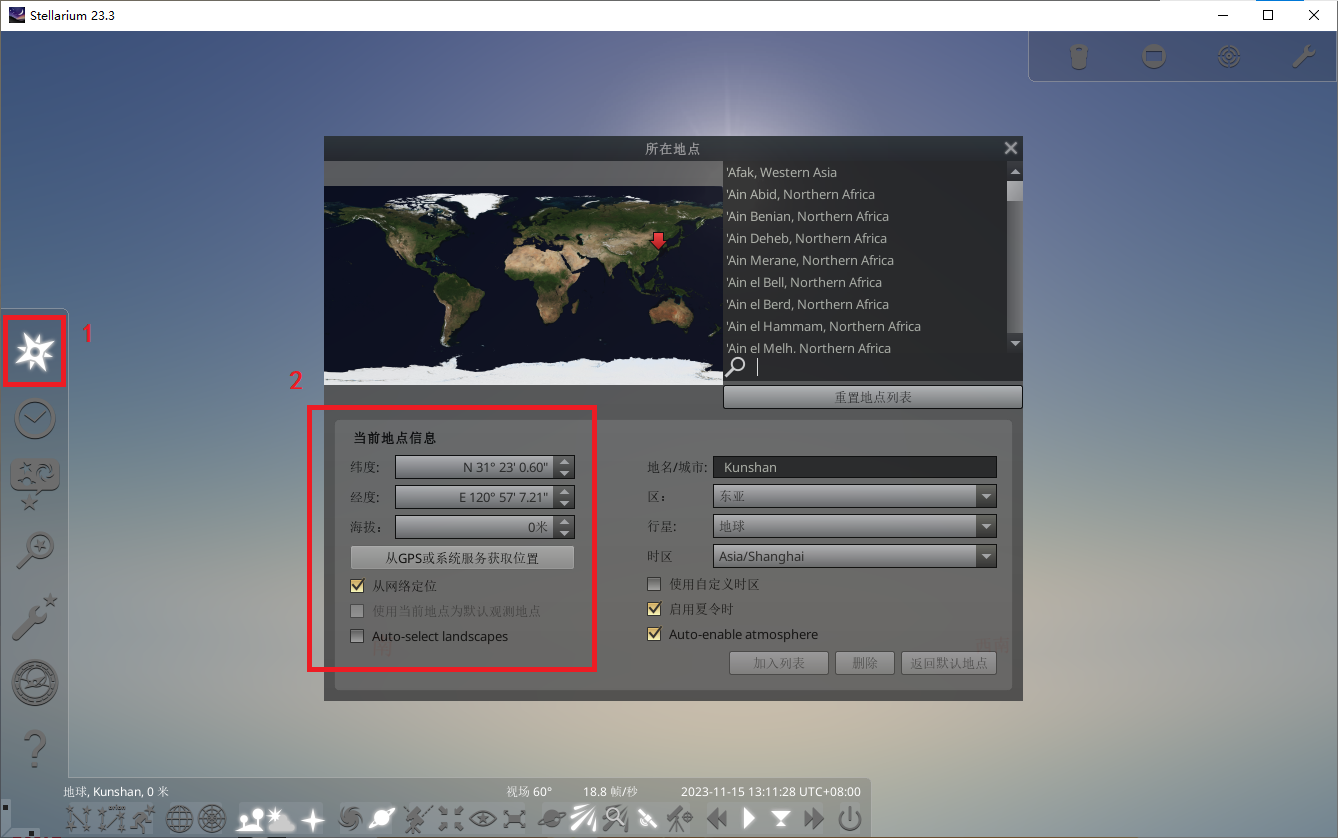1338x838 pixels.
Task: Open the 区 (东亚) region dropdown
Action: click(x=986, y=497)
